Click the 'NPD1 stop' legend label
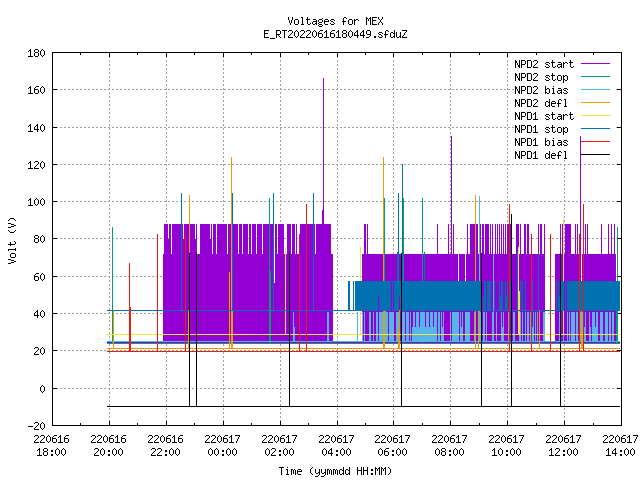The height and width of the screenshot is (480, 640). [541, 129]
